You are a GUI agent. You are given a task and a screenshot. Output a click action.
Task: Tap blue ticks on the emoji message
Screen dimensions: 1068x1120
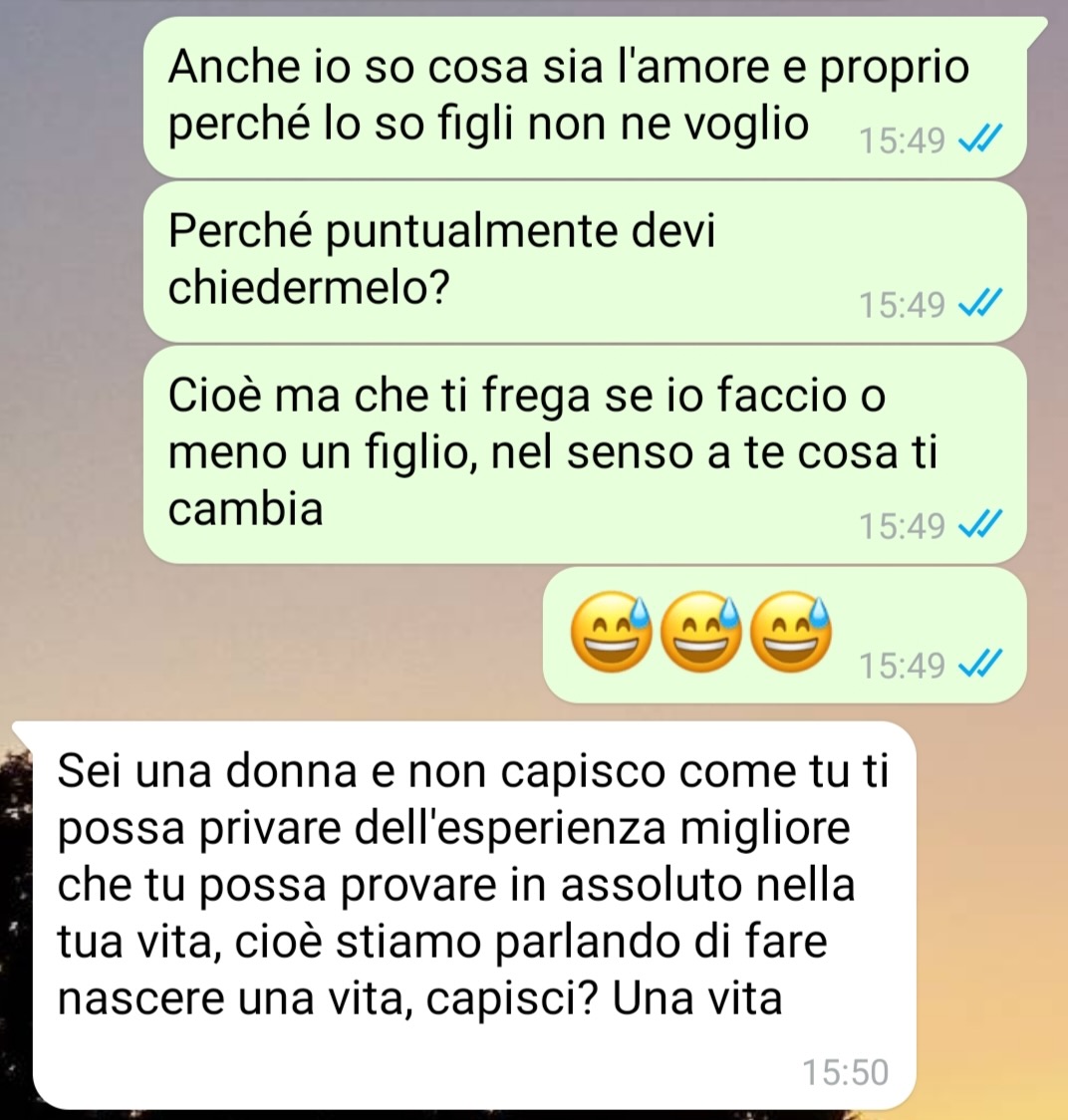pos(980,665)
